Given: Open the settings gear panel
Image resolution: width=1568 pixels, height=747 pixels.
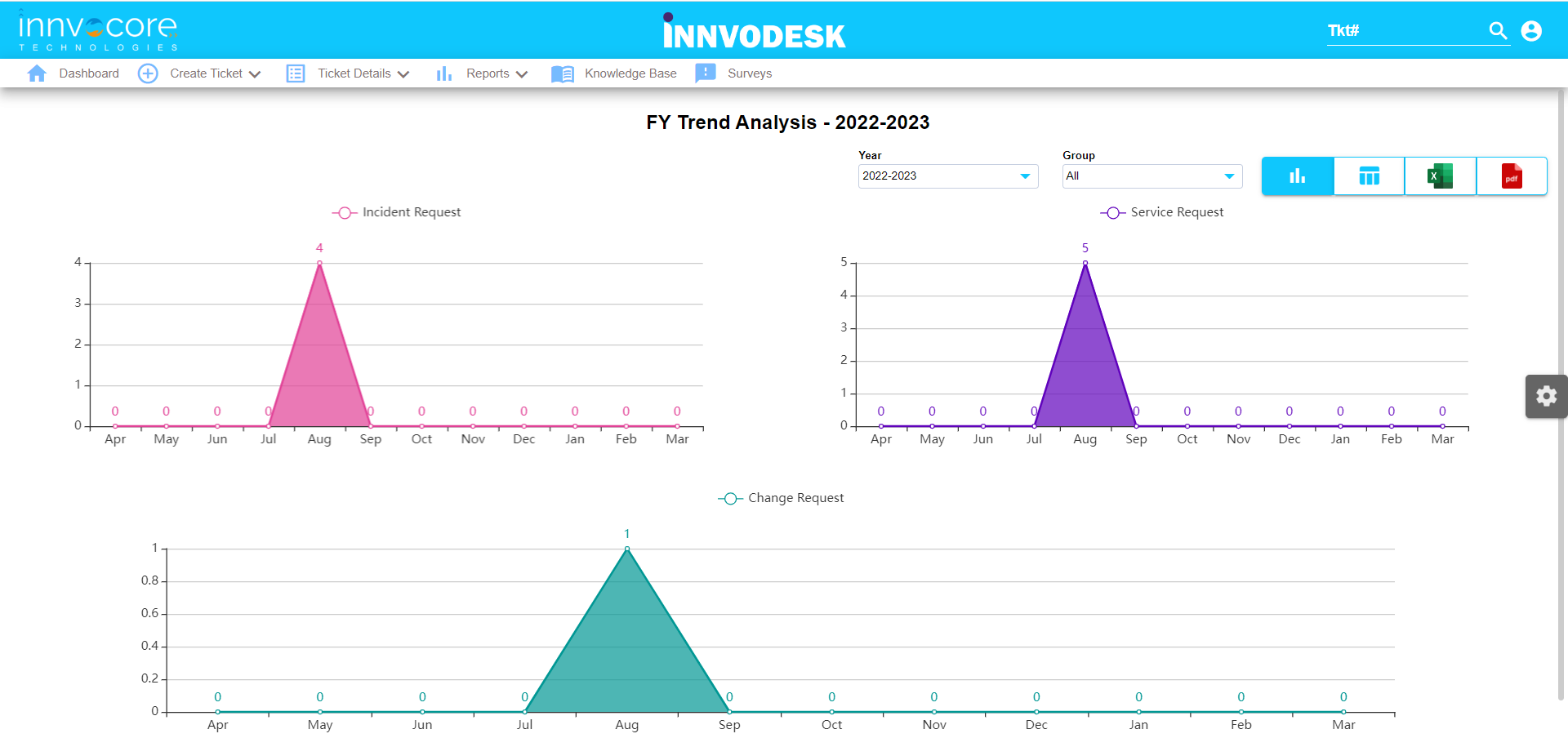Looking at the screenshot, I should pos(1546,397).
